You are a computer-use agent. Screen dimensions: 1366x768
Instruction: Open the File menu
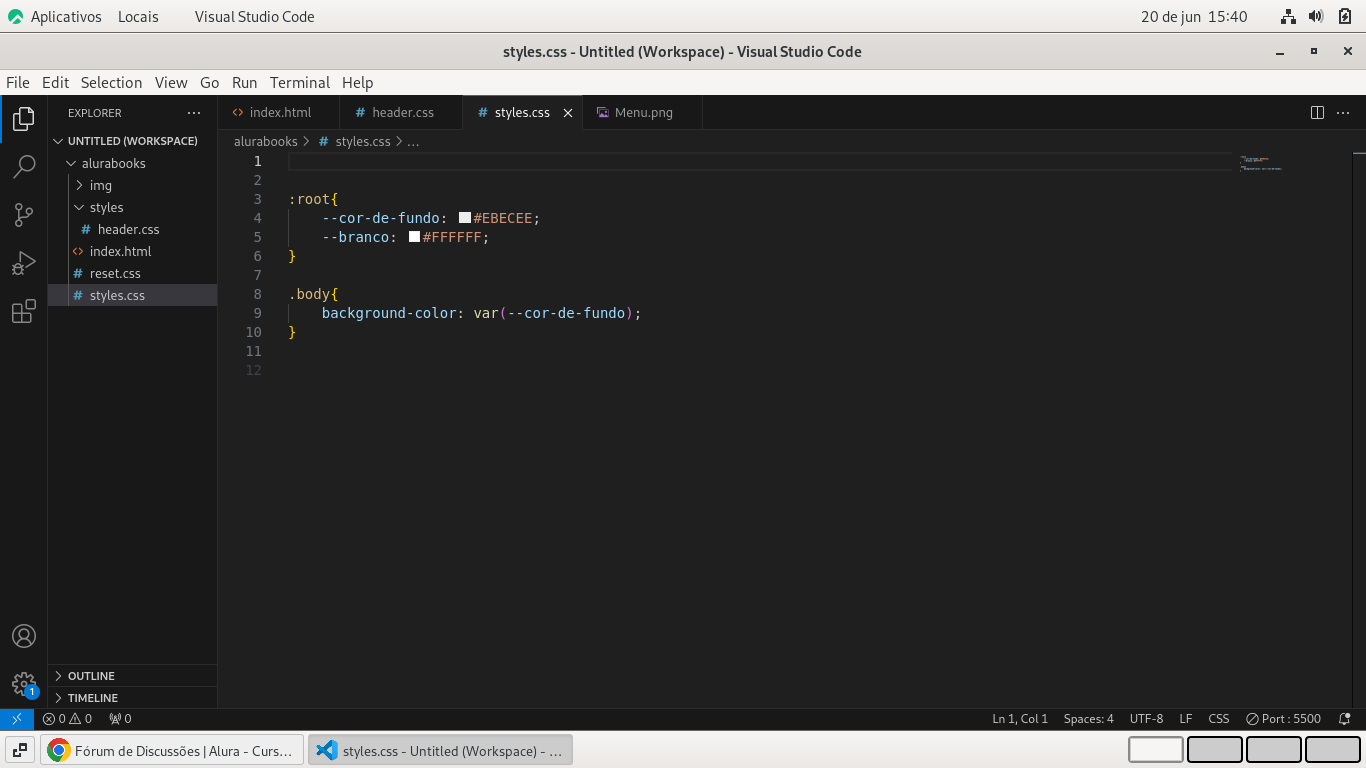(x=18, y=83)
